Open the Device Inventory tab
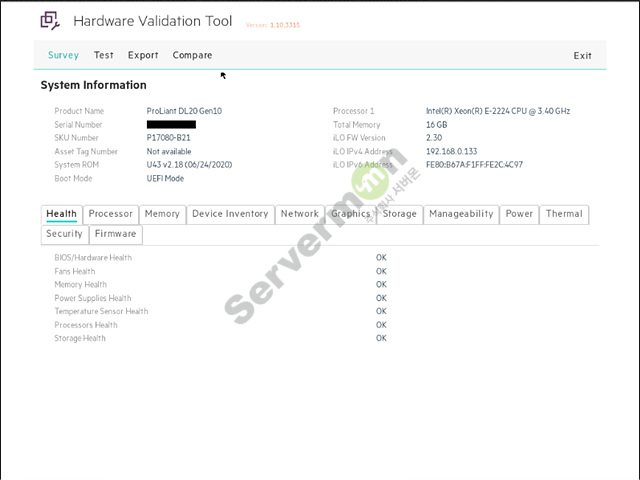The image size is (640, 480). coord(230,214)
